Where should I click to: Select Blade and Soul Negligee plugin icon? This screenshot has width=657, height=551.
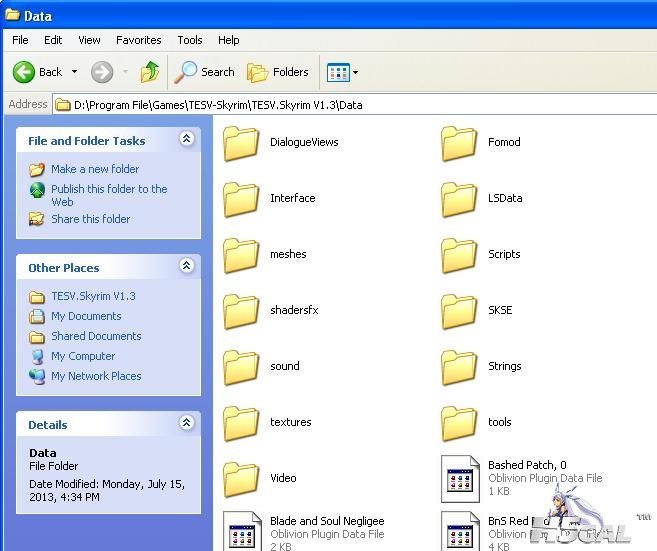click(242, 531)
